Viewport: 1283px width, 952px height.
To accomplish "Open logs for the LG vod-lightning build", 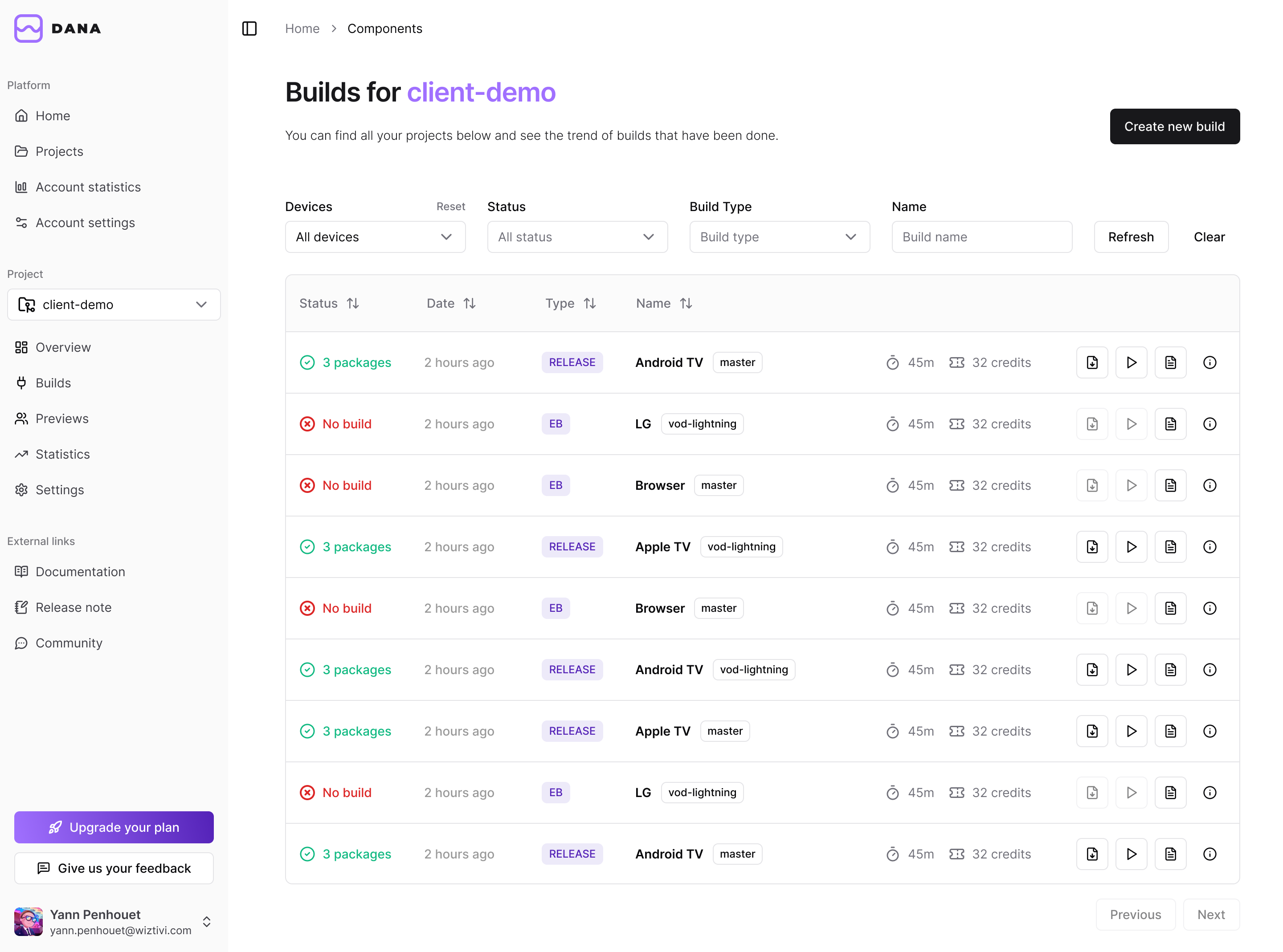I will point(1171,423).
